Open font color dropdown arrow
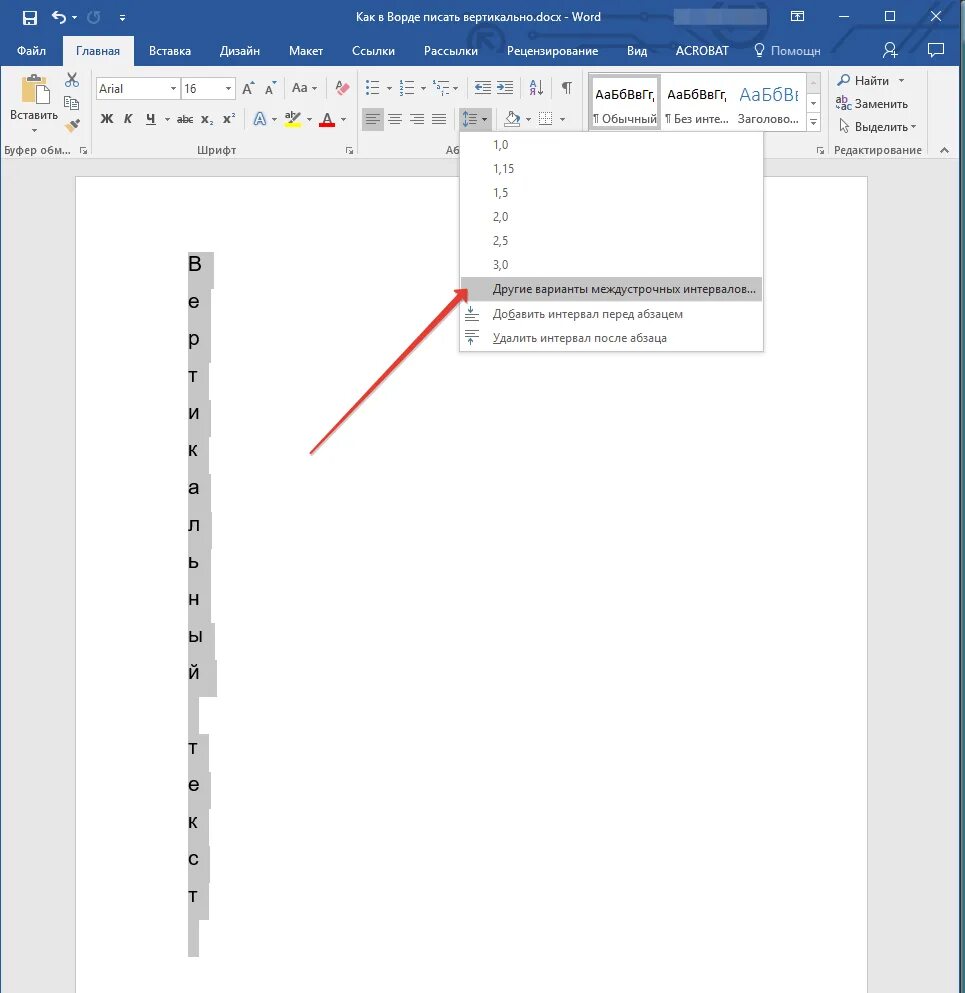The image size is (965, 993). tap(343, 119)
